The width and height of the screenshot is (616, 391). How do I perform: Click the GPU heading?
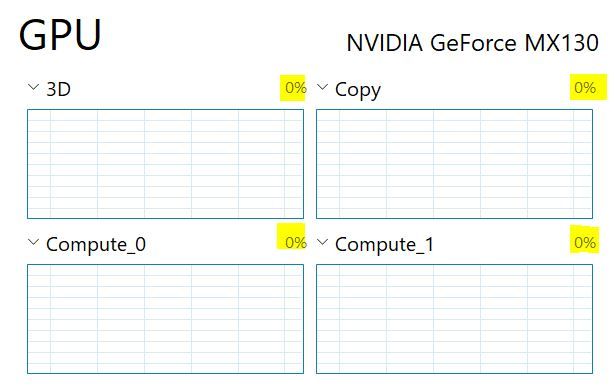60,35
